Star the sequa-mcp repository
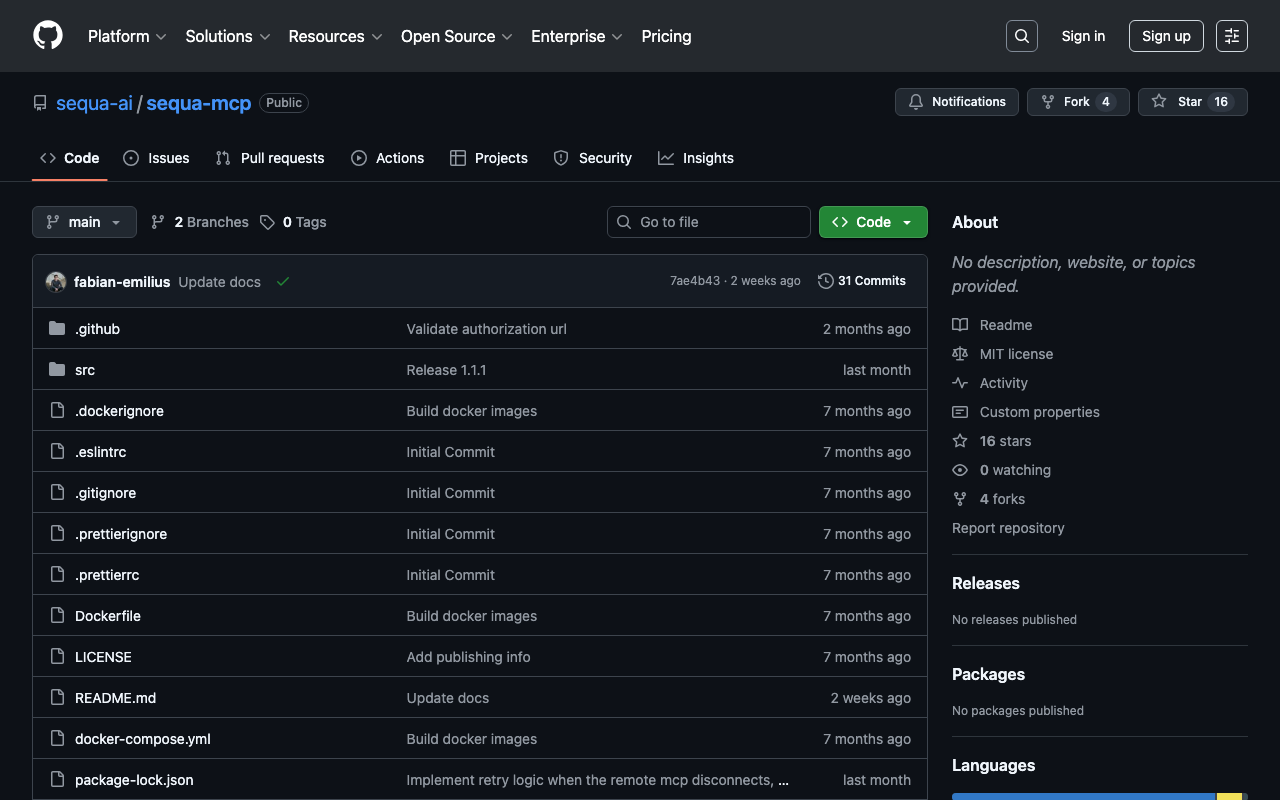 click(1192, 102)
